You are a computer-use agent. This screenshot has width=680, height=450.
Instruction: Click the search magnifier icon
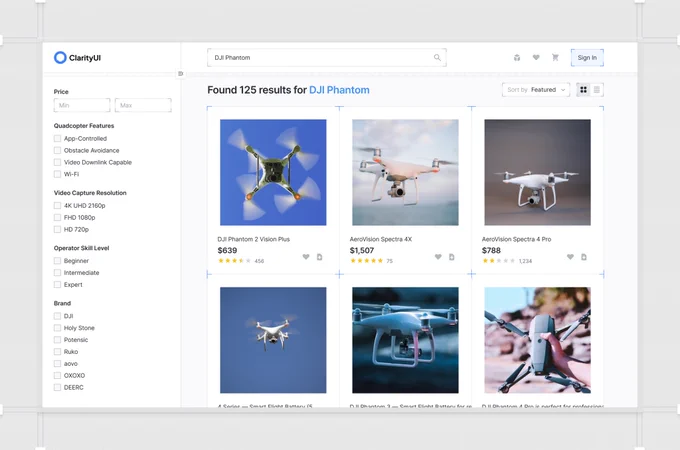[x=437, y=58]
